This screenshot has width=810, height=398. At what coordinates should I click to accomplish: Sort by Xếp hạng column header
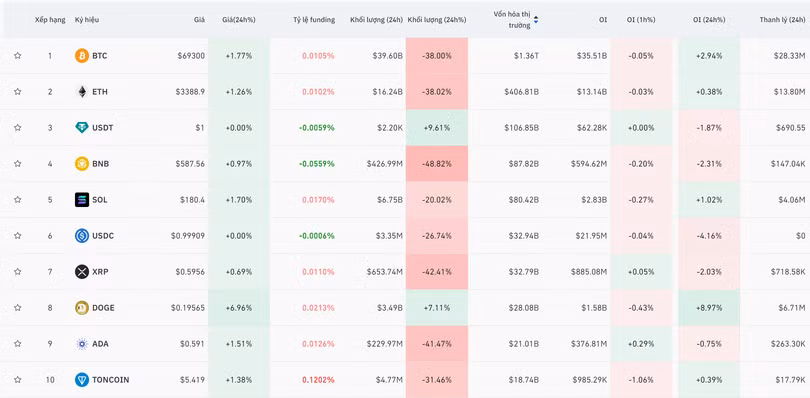(50, 20)
